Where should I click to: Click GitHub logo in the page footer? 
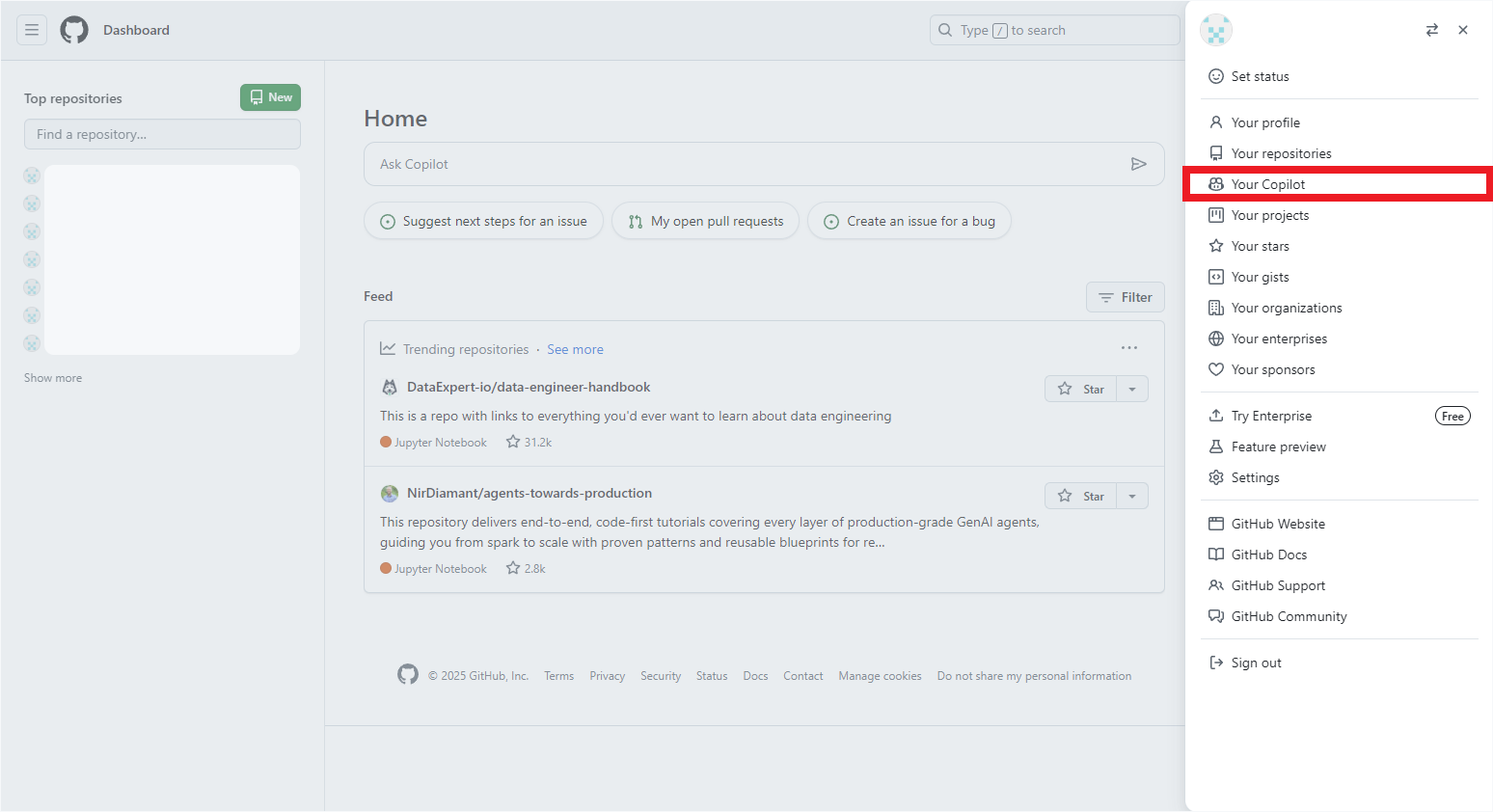(x=408, y=674)
